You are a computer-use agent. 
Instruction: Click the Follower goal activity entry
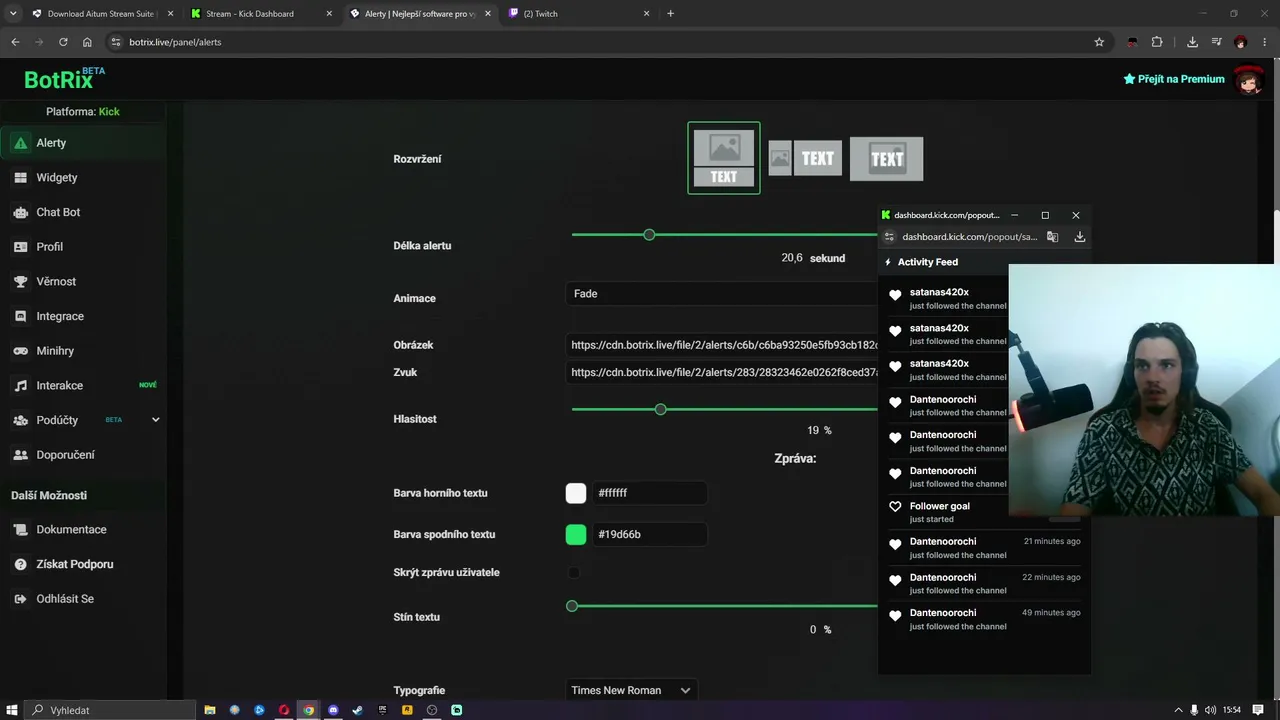coord(984,512)
